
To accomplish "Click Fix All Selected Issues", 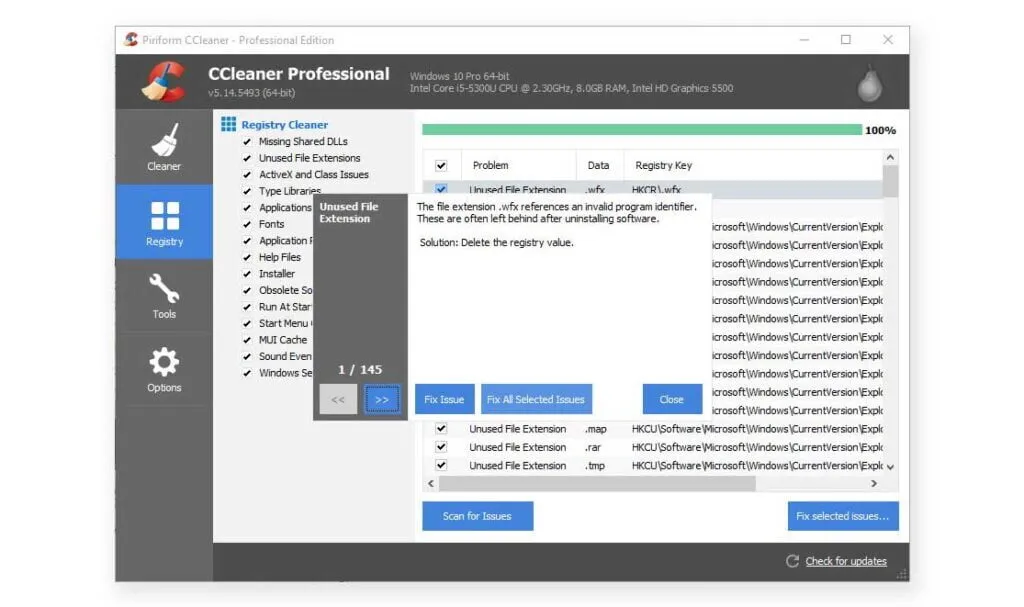I will coord(536,399).
